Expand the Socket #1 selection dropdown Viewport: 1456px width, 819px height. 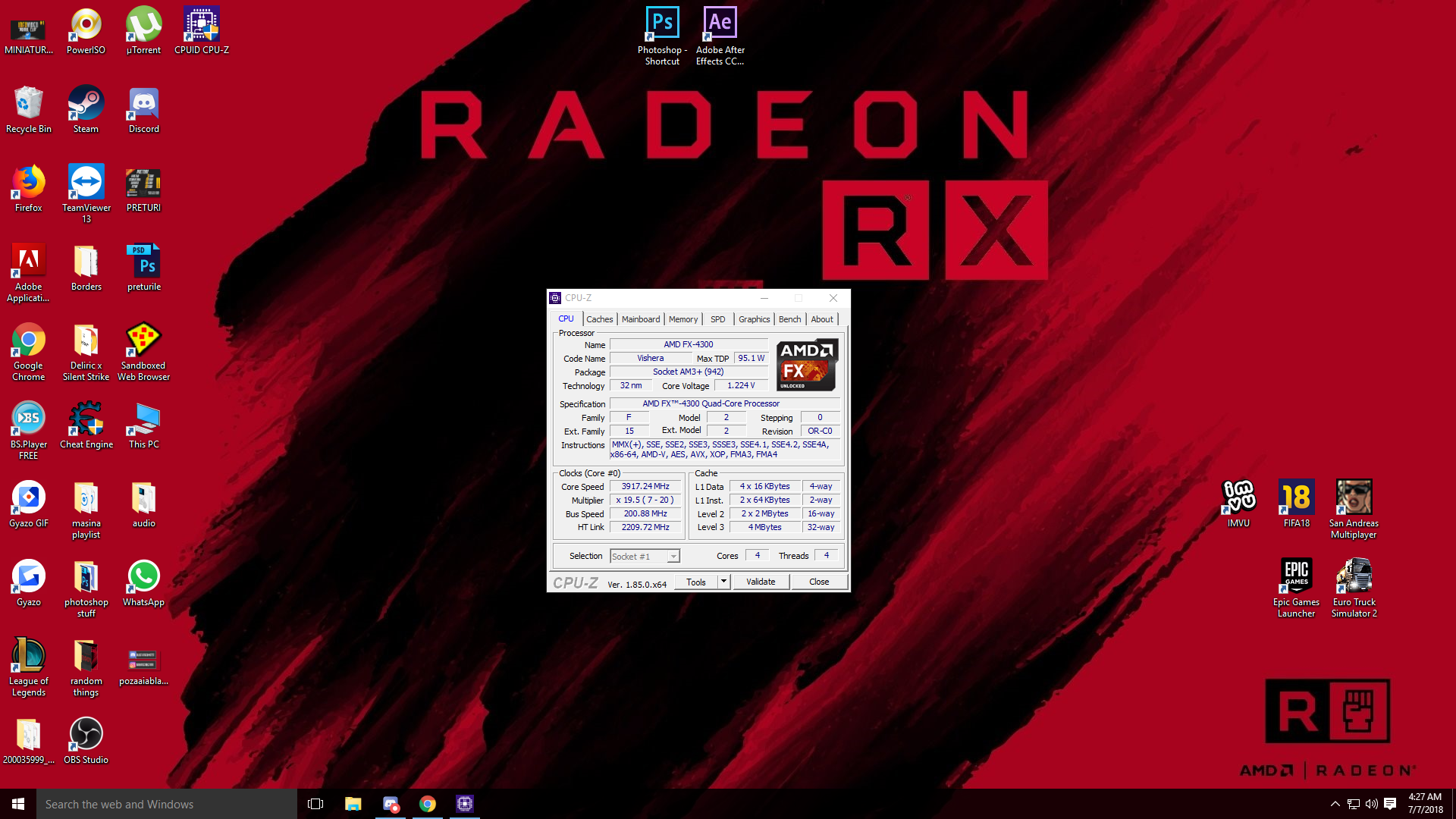[x=673, y=557]
